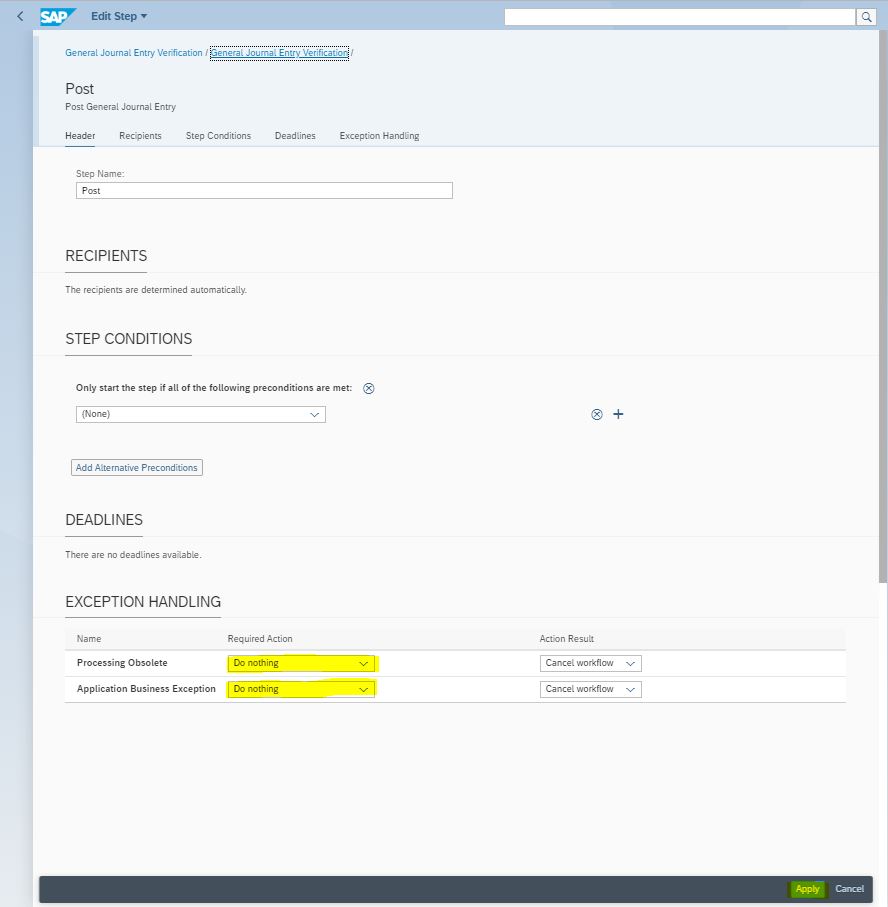The height and width of the screenshot is (907, 888).
Task: Click the Step Name input field
Action: click(264, 191)
